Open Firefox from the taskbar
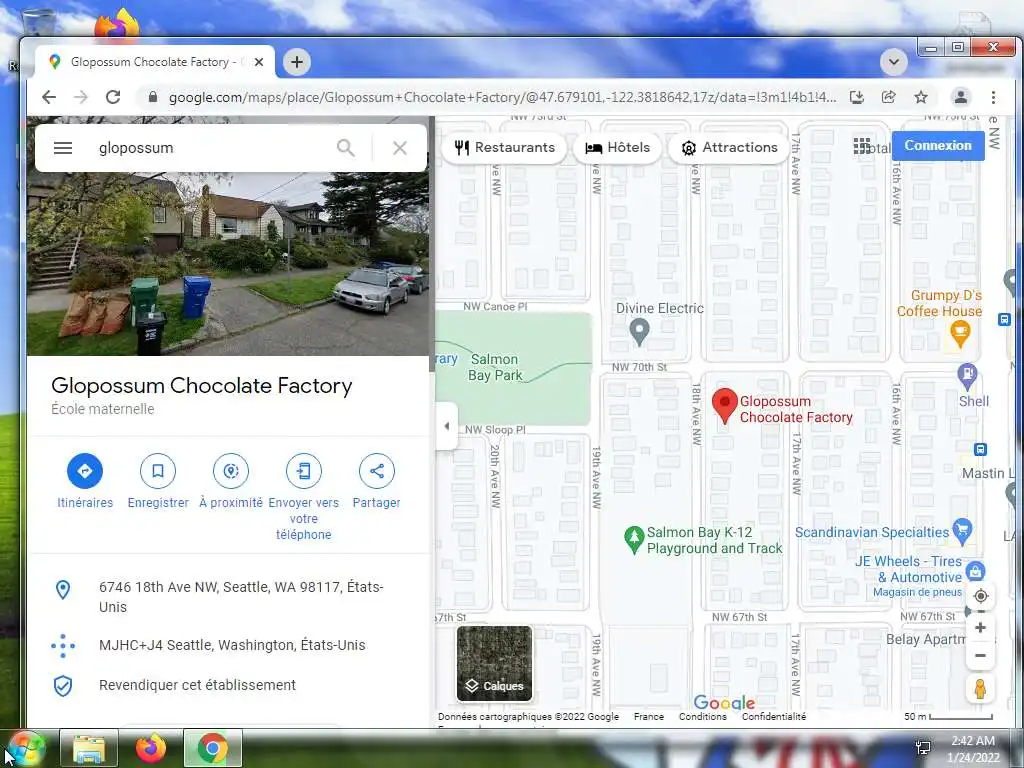The height and width of the screenshot is (768, 1024). (x=151, y=748)
